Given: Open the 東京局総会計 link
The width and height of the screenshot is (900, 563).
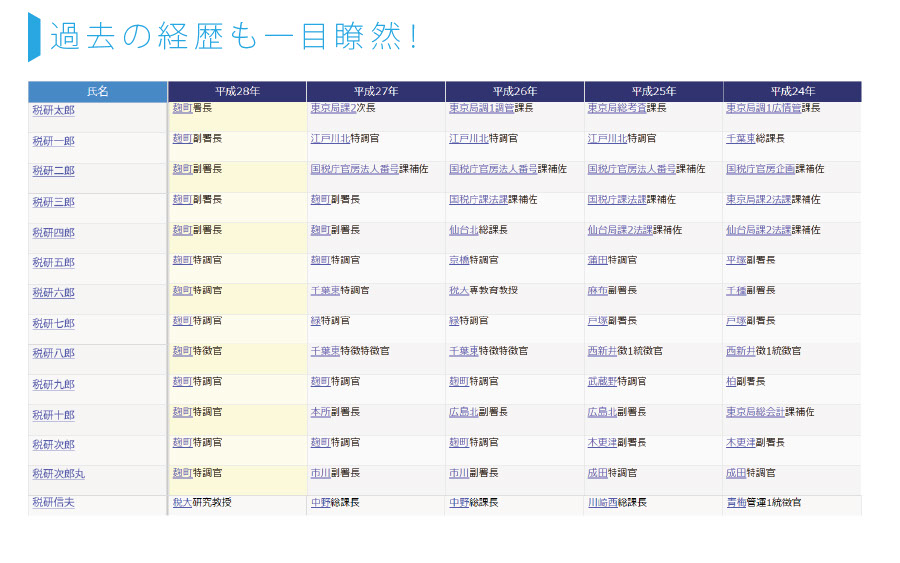Looking at the screenshot, I should tap(755, 411).
